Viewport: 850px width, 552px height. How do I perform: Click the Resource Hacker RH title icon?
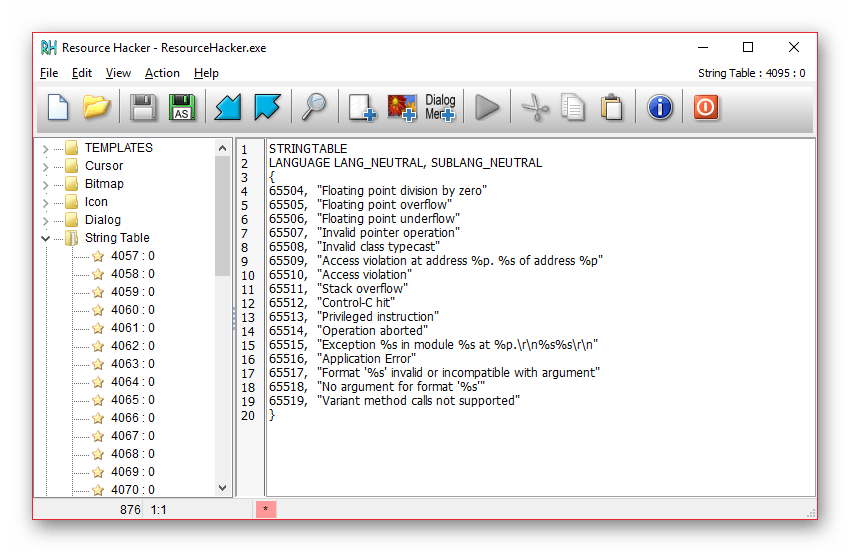click(48, 48)
